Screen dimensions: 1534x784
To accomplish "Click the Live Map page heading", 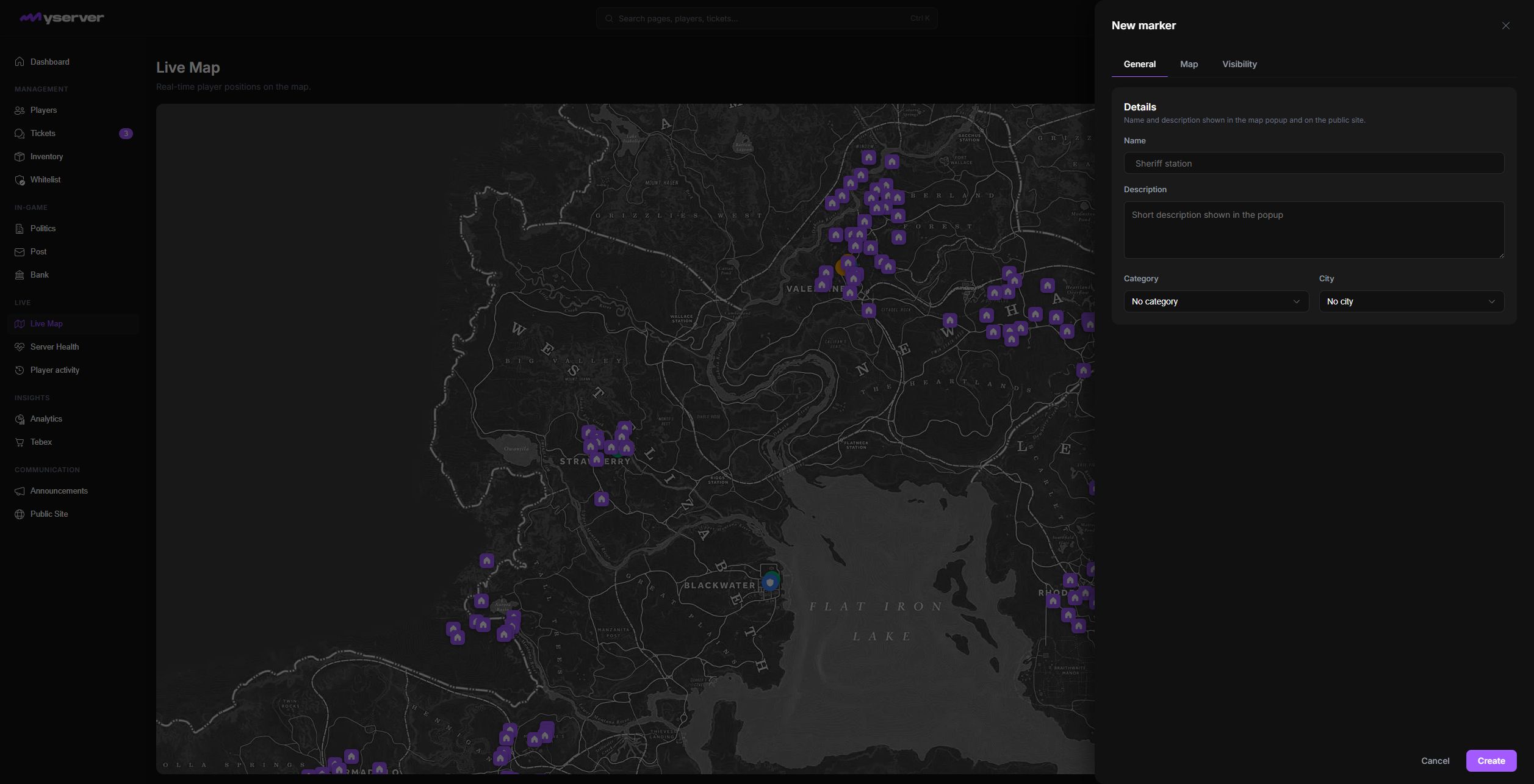I will pyautogui.click(x=188, y=67).
